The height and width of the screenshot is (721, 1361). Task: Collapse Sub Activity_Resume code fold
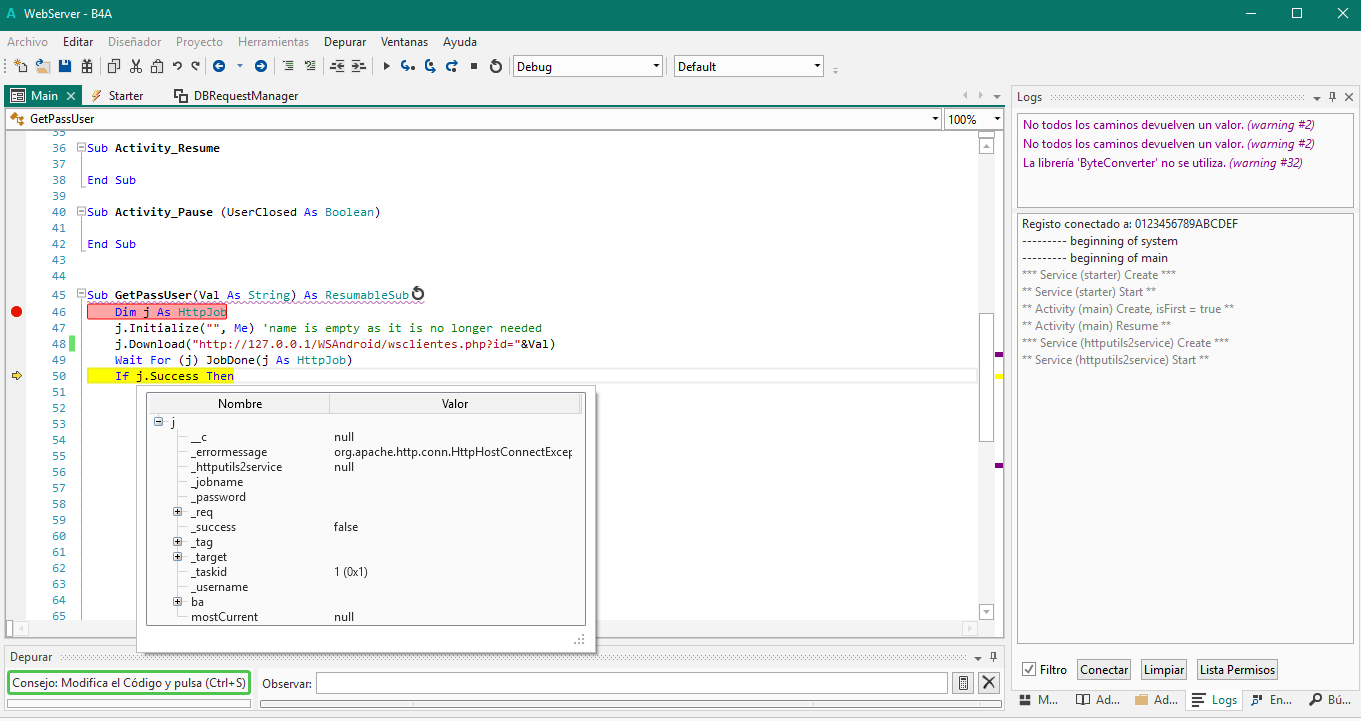tap(81, 147)
